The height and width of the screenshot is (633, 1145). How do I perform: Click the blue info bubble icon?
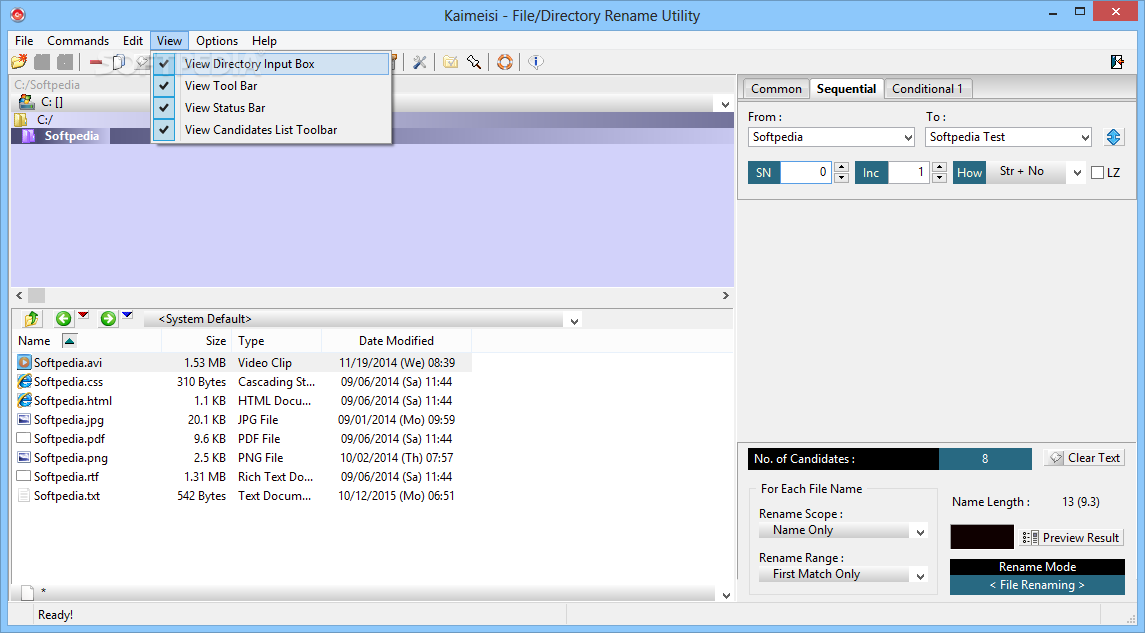536,62
